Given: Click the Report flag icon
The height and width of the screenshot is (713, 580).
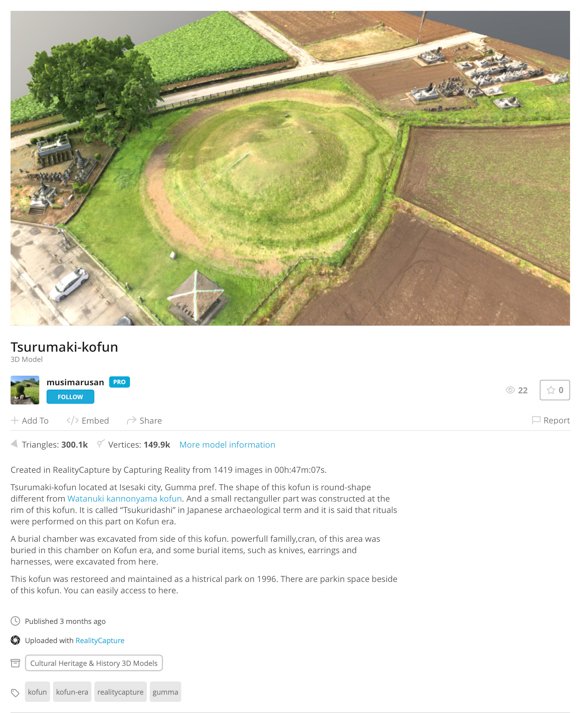Looking at the screenshot, I should click(536, 420).
